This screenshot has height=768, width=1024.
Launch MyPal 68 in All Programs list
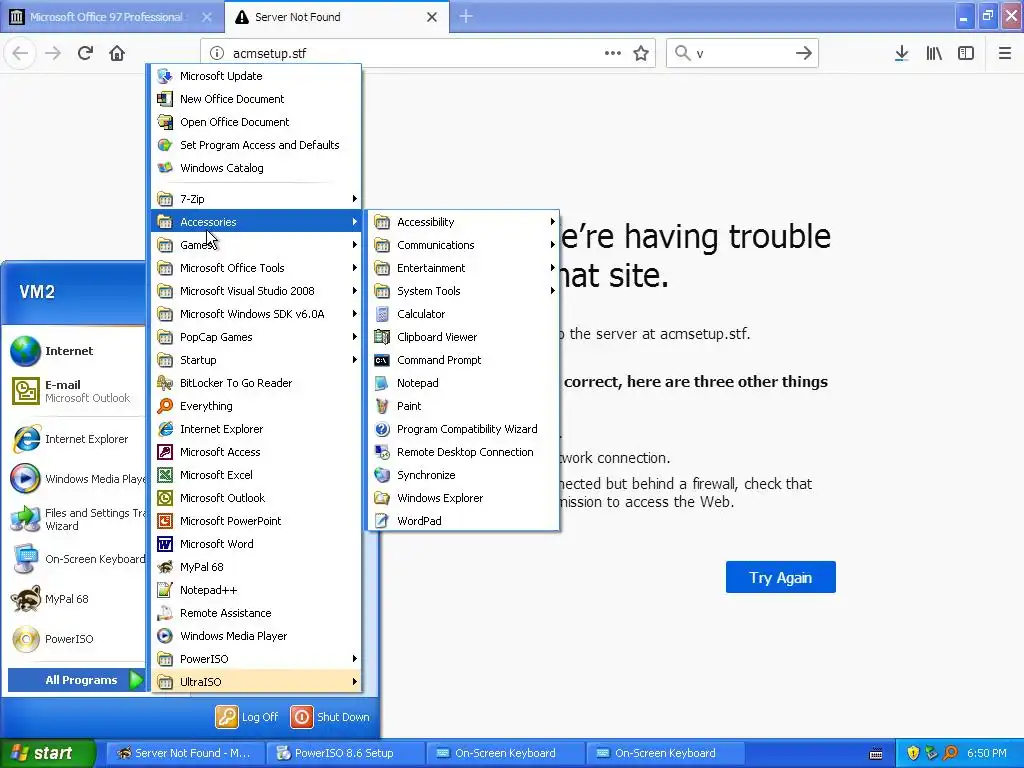click(x=256, y=567)
